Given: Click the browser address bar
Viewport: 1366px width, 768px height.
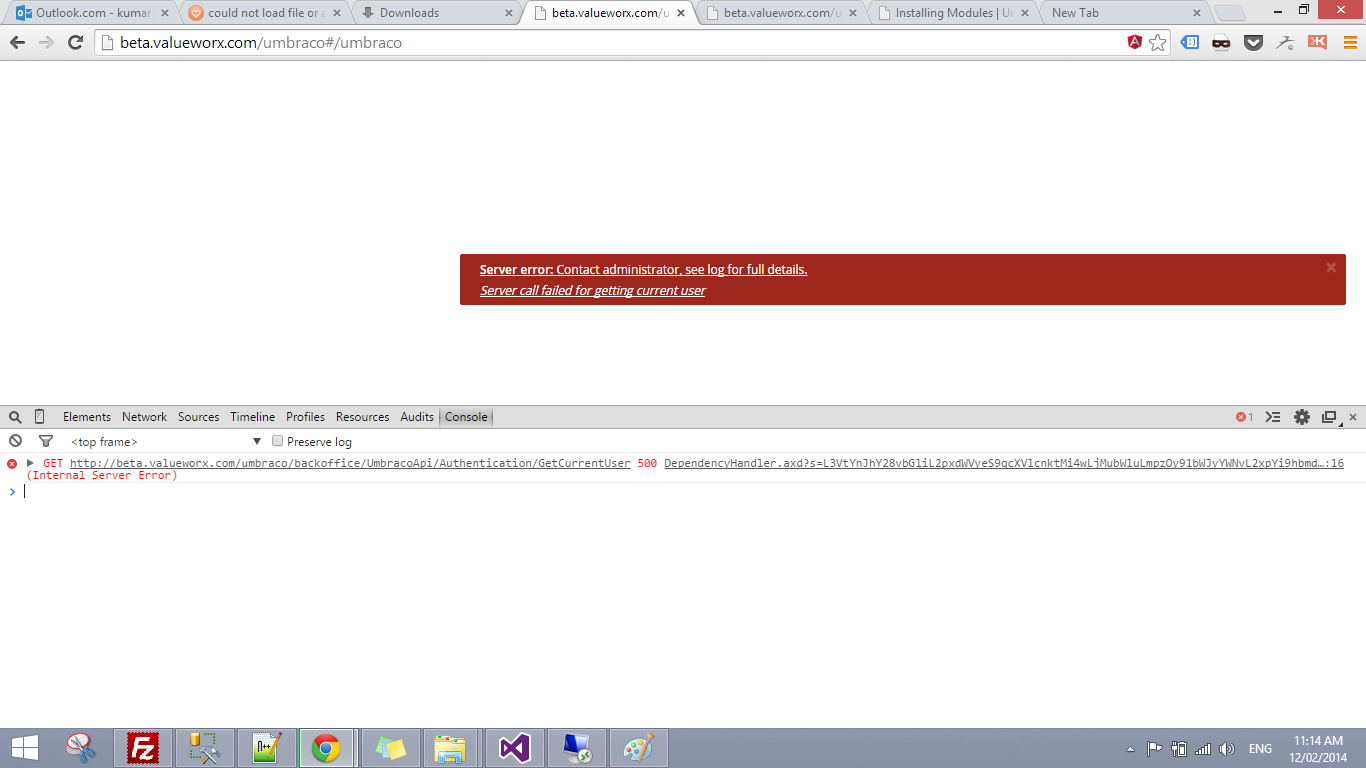Looking at the screenshot, I should [x=600, y=42].
